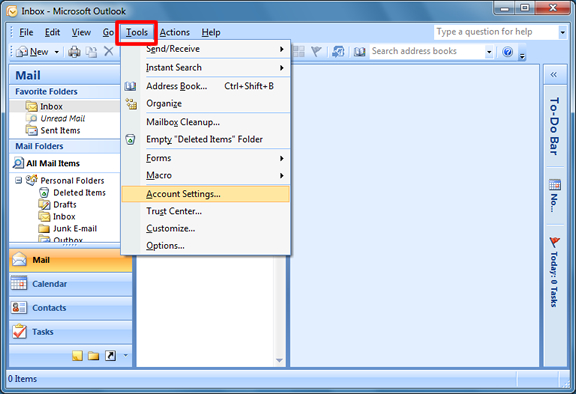Click the calendar icon on the To-Do Bar
This screenshot has width=576, height=394.
click(x=555, y=184)
